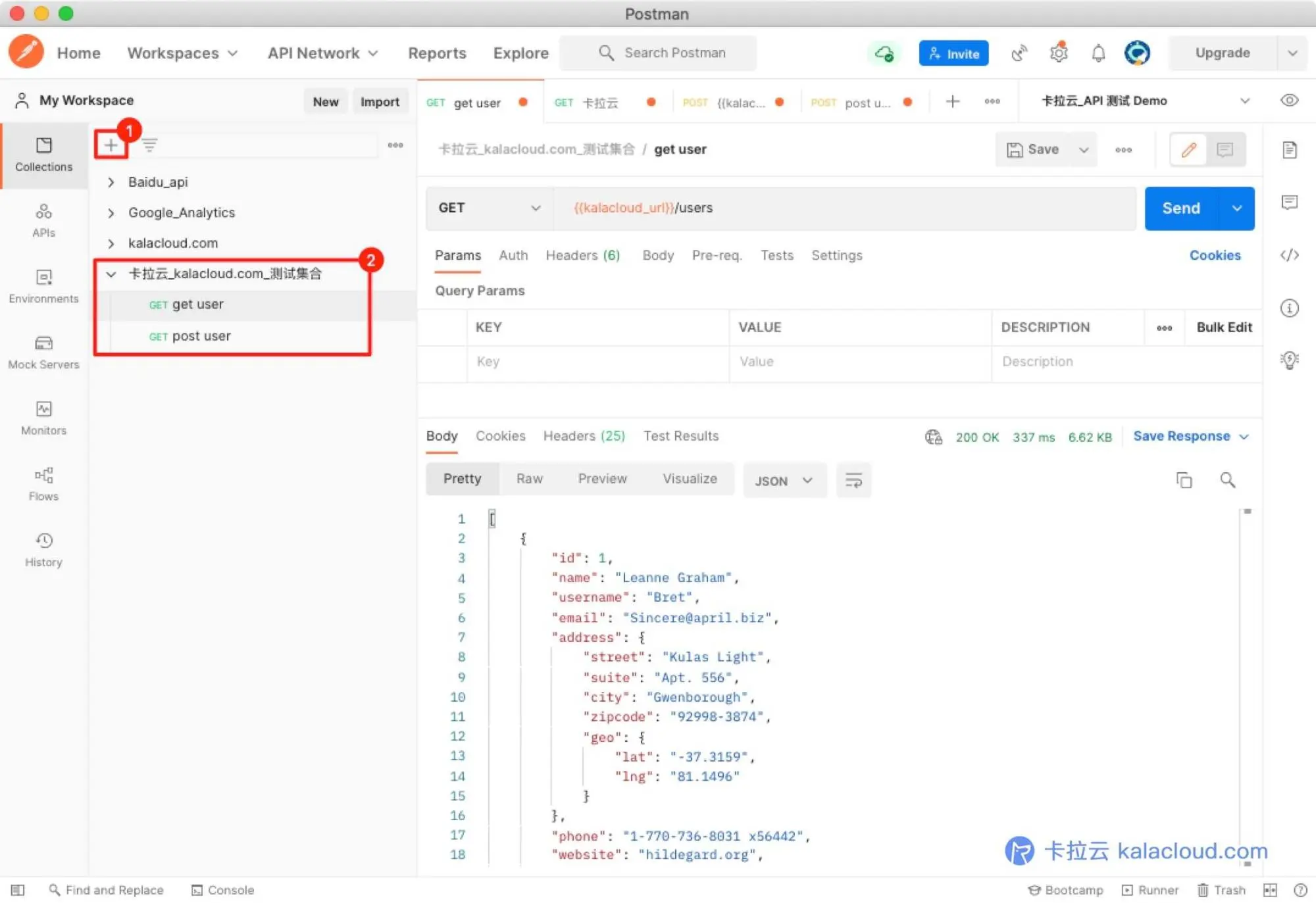Switch to the request Body tab
The height and width of the screenshot is (903, 1316).
pyautogui.click(x=658, y=255)
